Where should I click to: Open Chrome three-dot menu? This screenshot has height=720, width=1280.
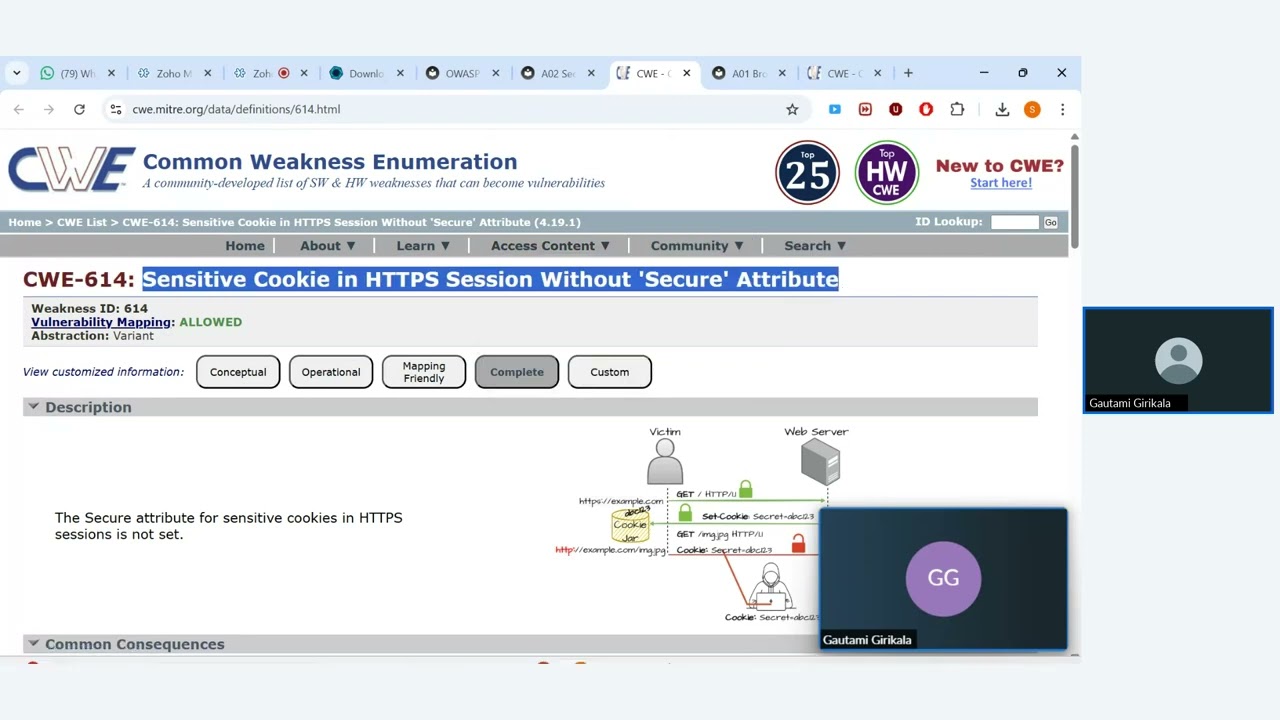(1062, 109)
